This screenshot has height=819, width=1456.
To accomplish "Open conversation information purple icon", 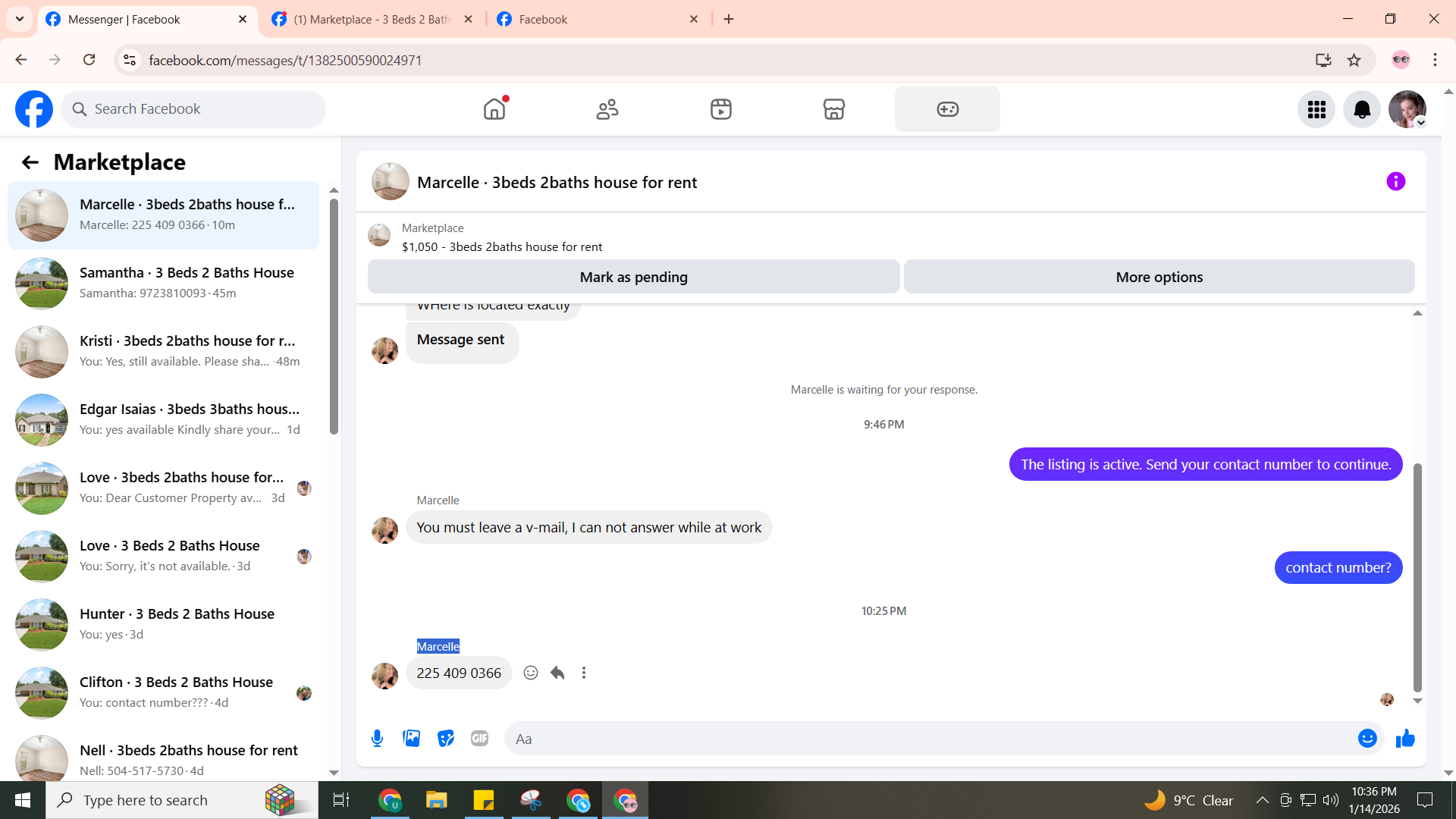I will pos(1395,181).
